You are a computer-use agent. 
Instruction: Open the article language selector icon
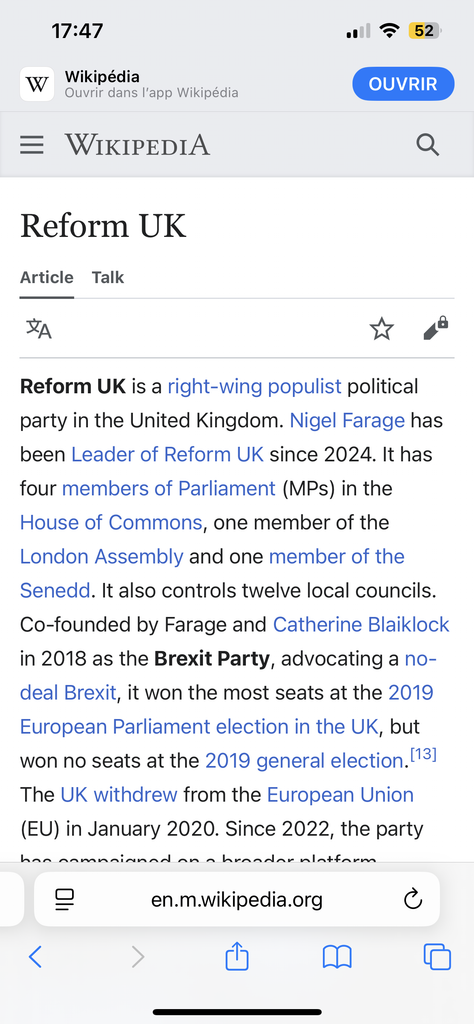click(39, 328)
